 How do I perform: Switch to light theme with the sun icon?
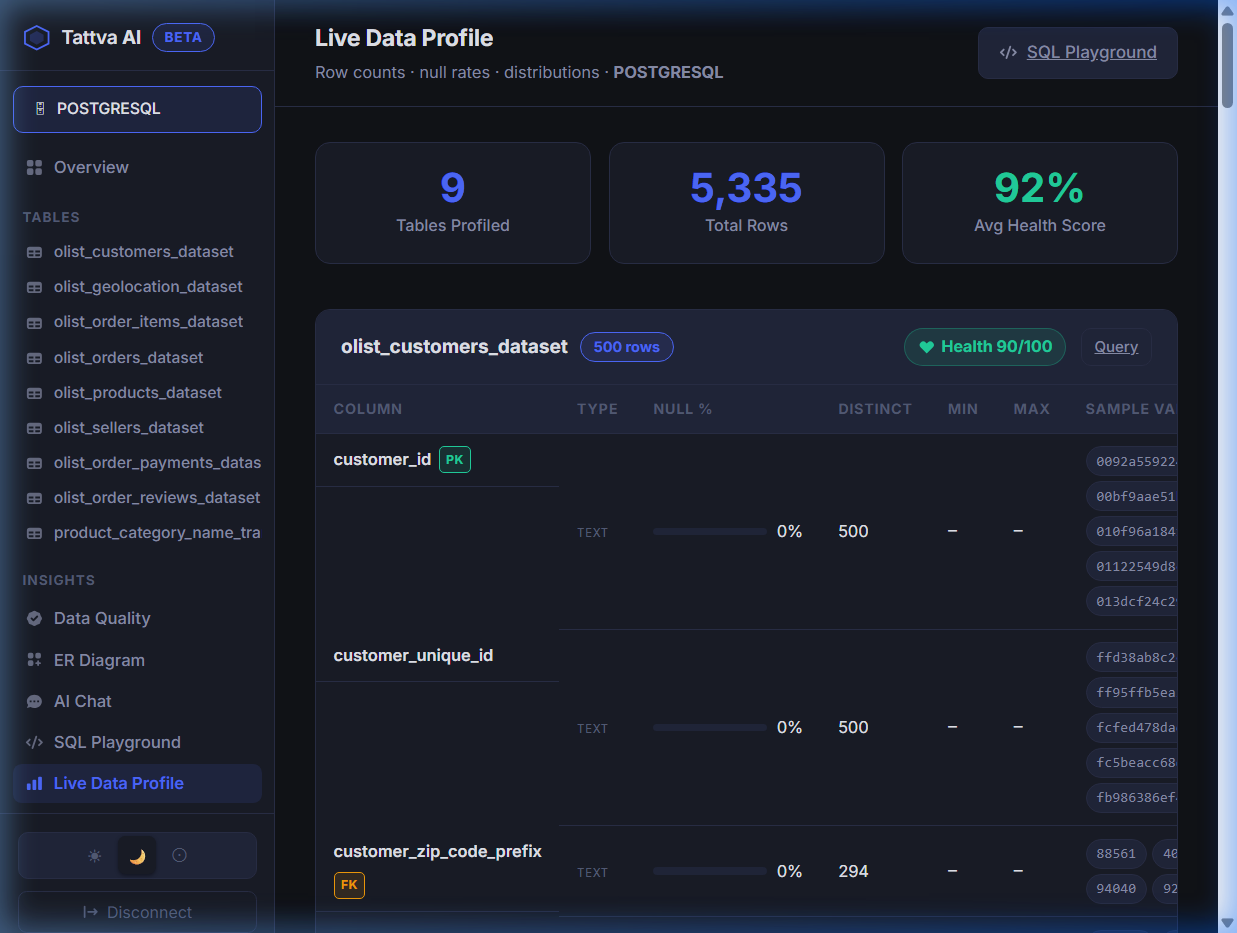pyautogui.click(x=94, y=855)
